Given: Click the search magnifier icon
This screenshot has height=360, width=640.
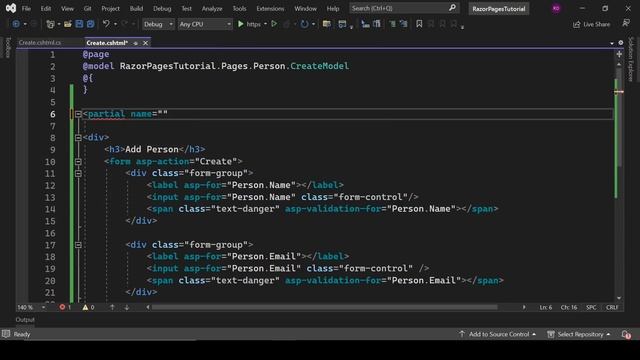Looking at the screenshot, I should tap(452, 8).
